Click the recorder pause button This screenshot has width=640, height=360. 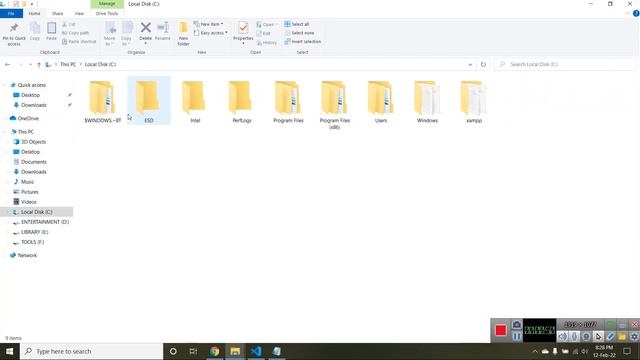[516, 336]
